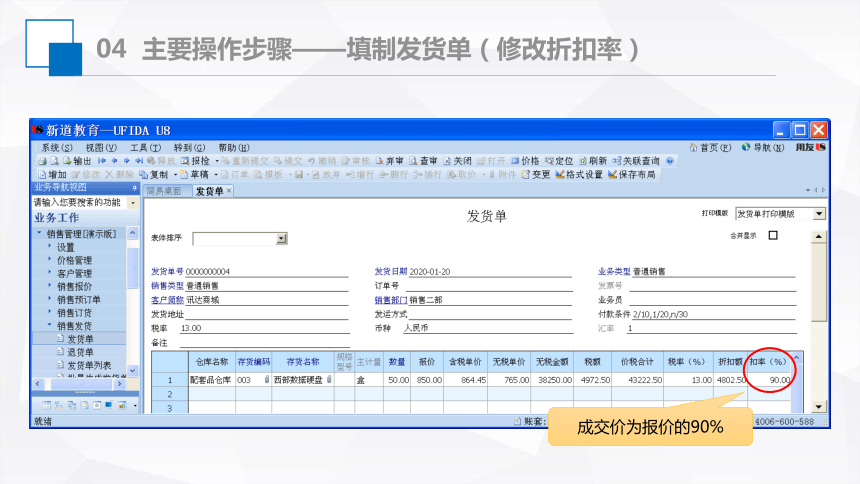This screenshot has height=484, width=860.
Task: Open the 工具(T) menu
Action: [x=145, y=147]
